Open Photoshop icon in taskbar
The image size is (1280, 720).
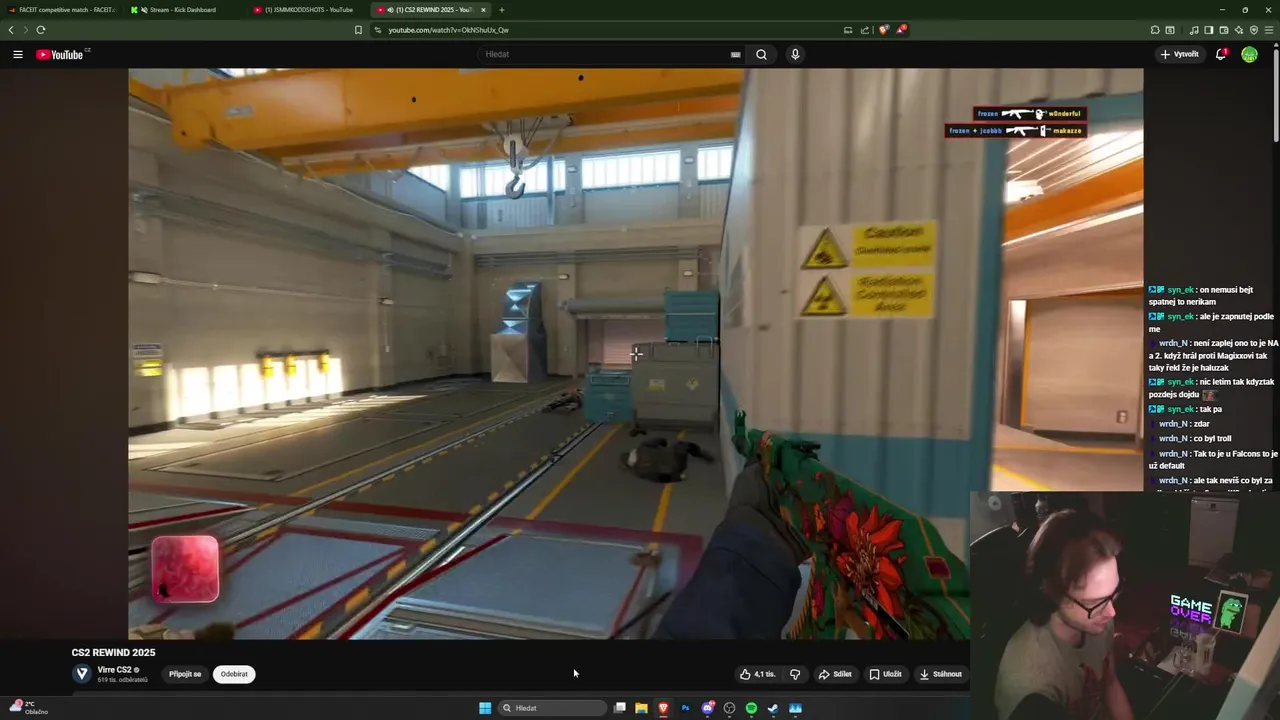(x=685, y=708)
